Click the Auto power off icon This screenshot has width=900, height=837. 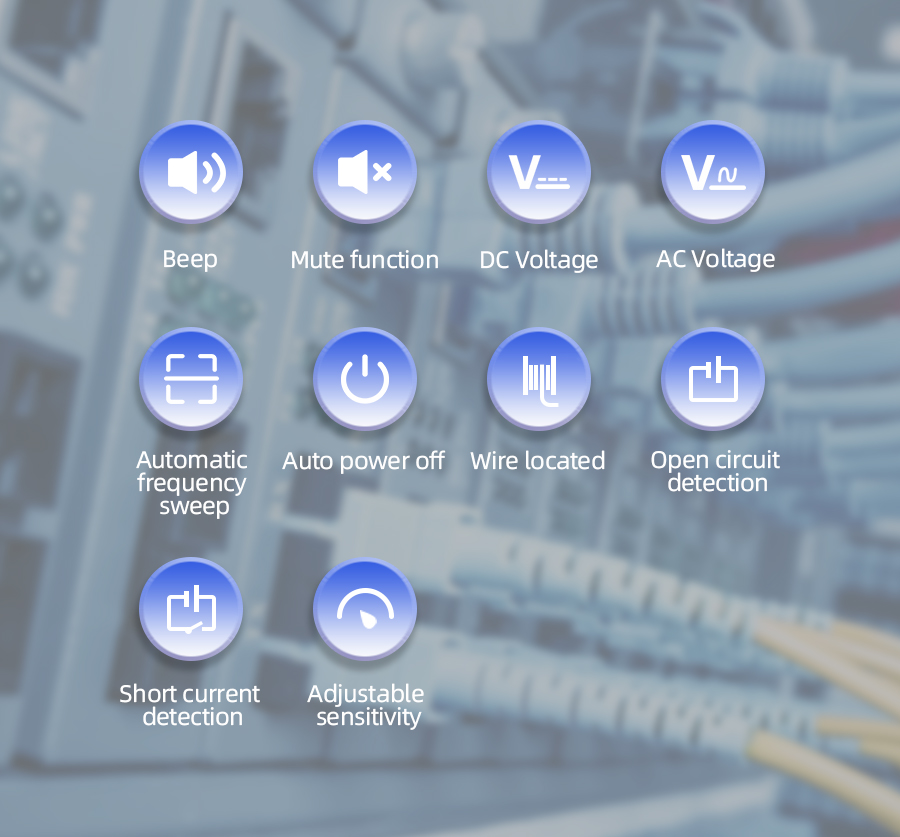[x=365, y=379]
